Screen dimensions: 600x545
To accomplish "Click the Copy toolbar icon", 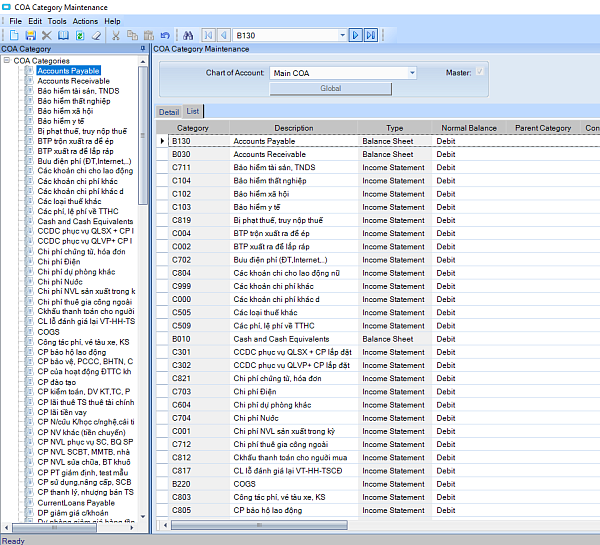I will click(x=132, y=36).
